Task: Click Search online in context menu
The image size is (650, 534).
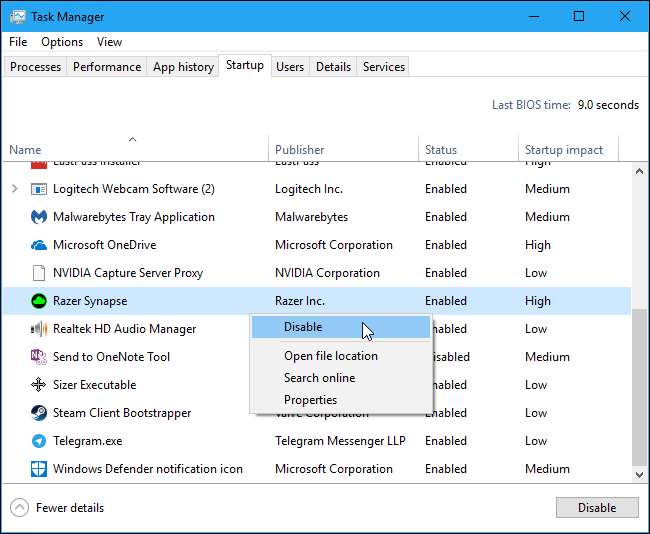Action: click(319, 378)
